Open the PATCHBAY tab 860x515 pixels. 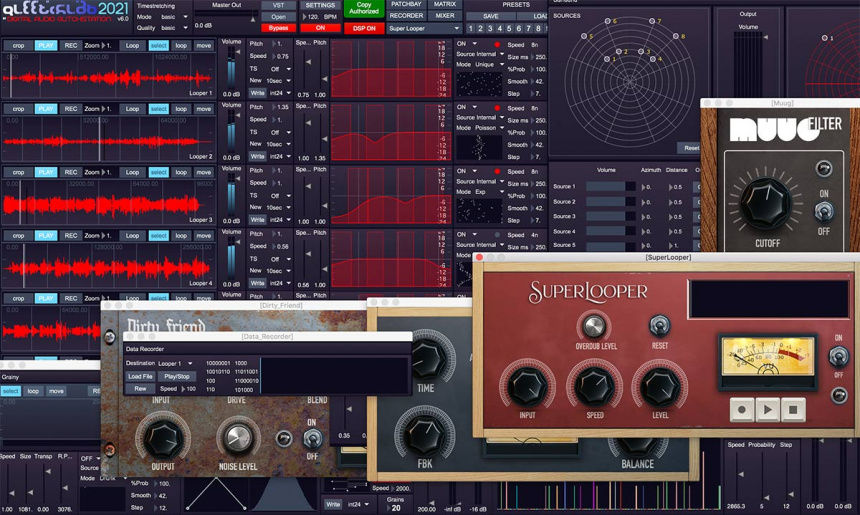[x=406, y=5]
